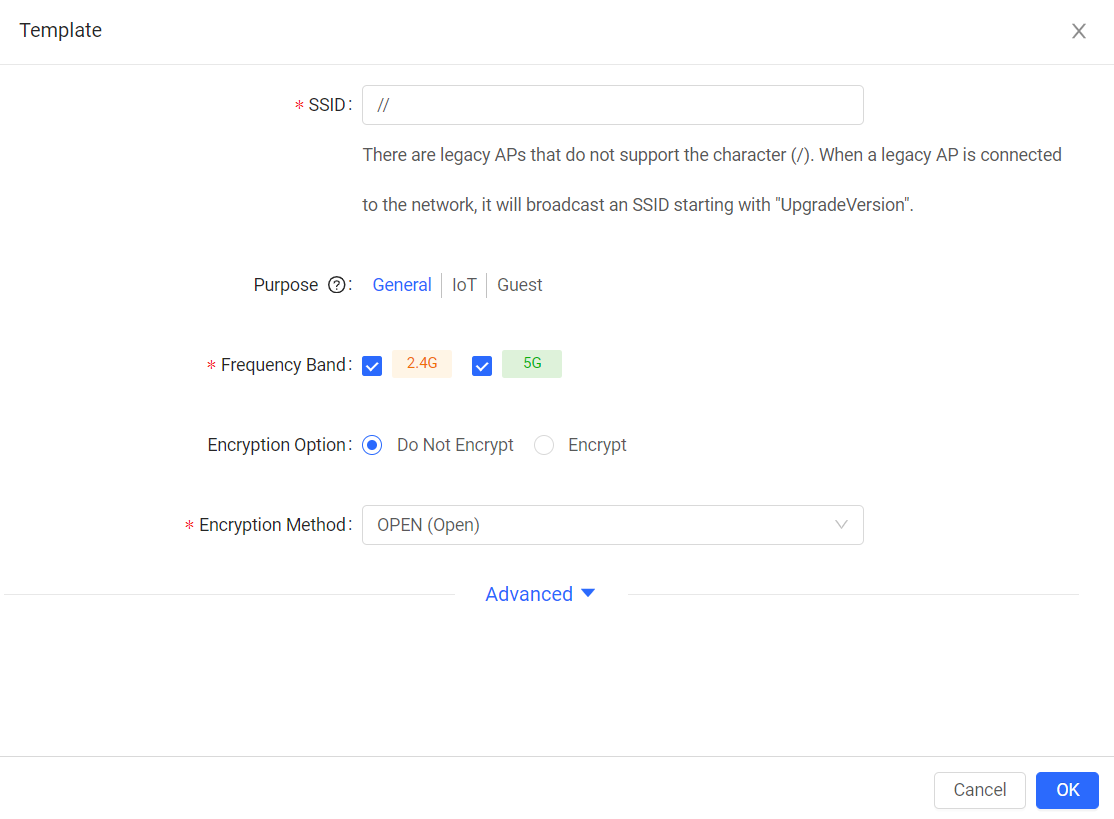Screen dimensions: 1114x819
Task: Click the Frequency Band field label
Action: (x=285, y=365)
